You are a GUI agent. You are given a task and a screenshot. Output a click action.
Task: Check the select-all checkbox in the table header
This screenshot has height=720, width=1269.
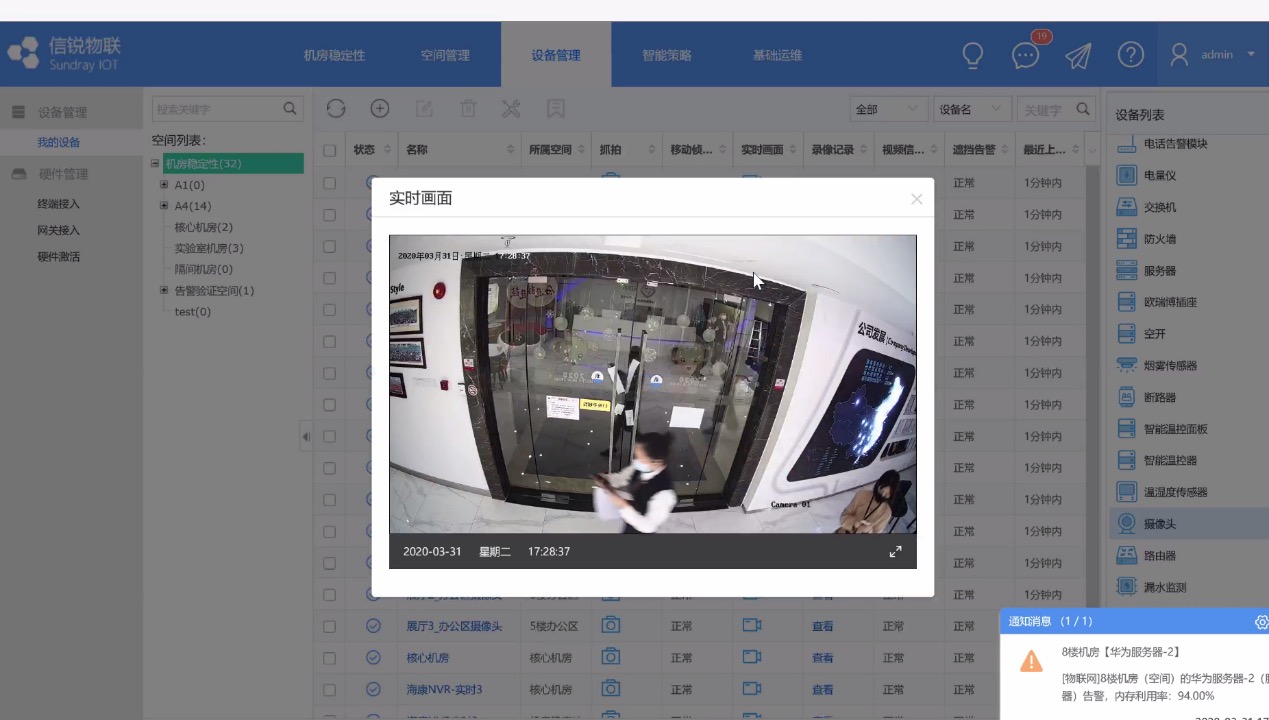pos(329,149)
